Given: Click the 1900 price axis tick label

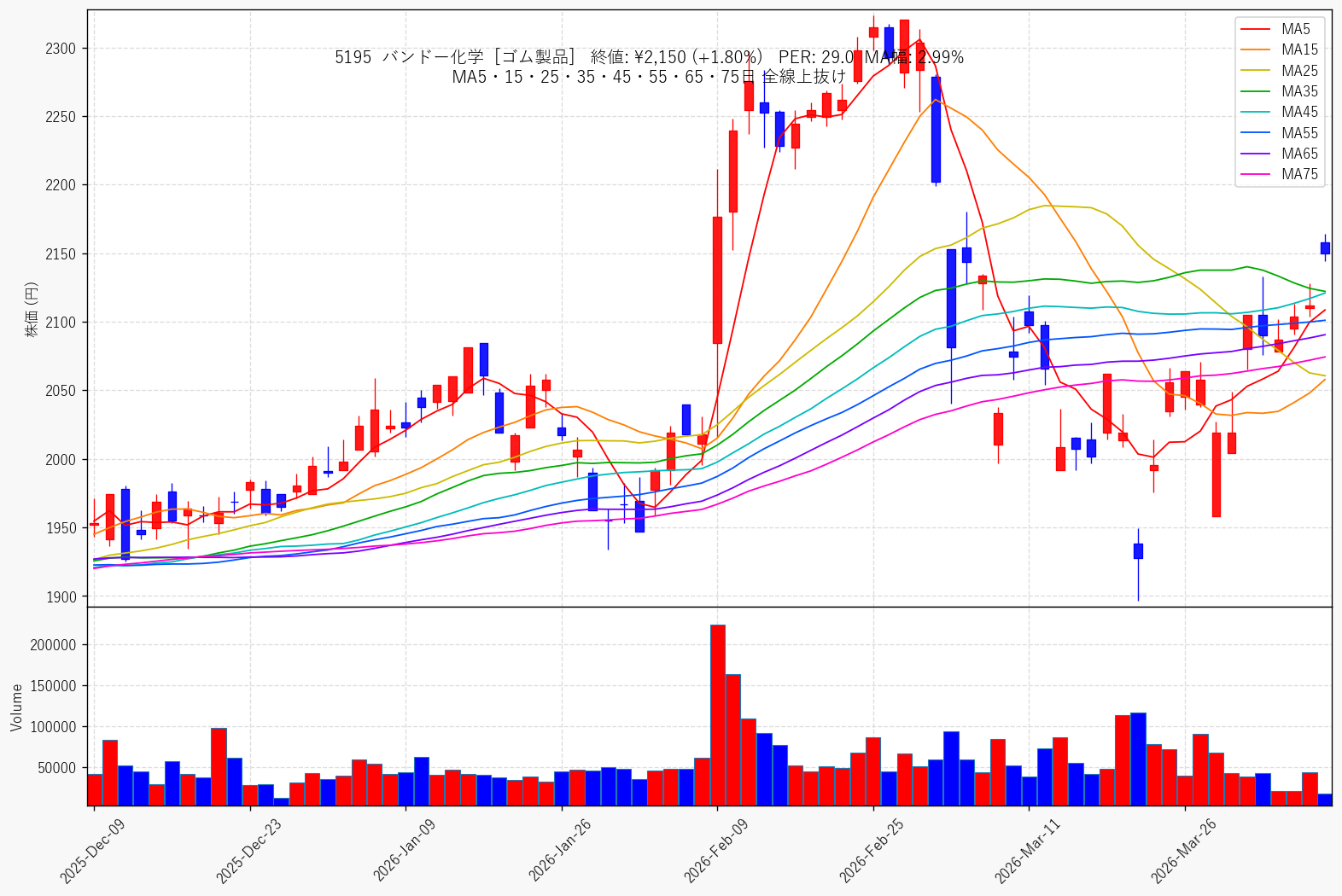Looking at the screenshot, I should point(61,597).
